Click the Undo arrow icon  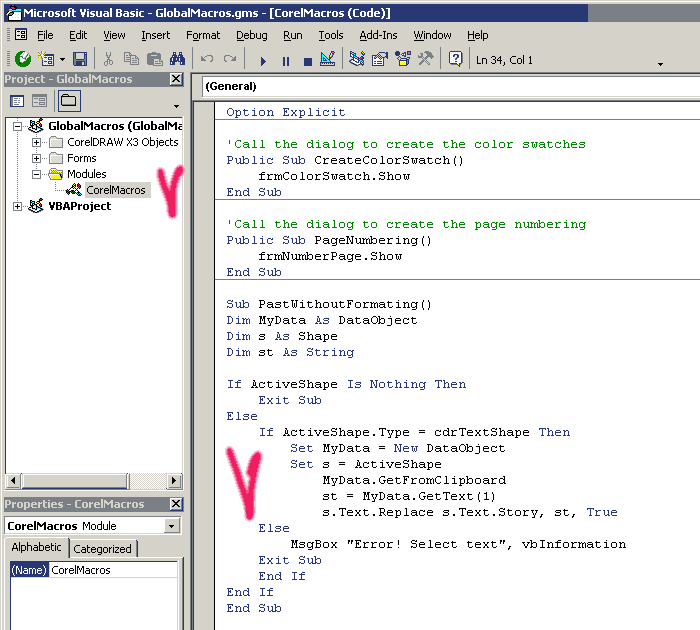207,59
